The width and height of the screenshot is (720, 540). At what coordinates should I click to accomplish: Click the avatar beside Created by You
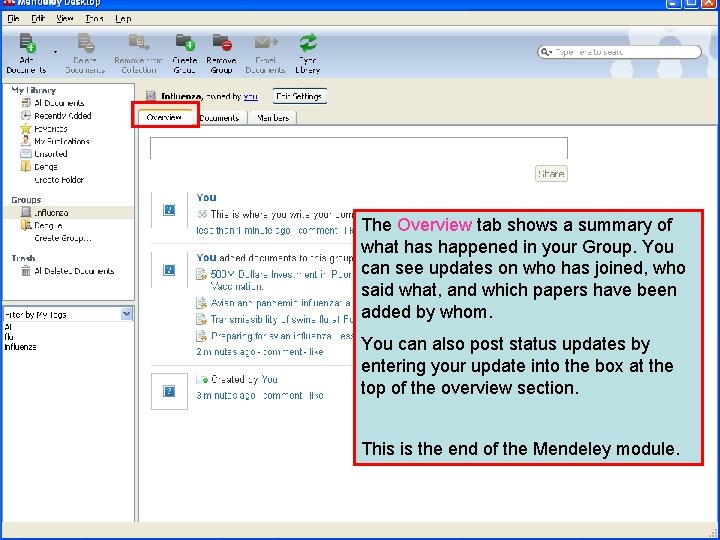click(169, 391)
